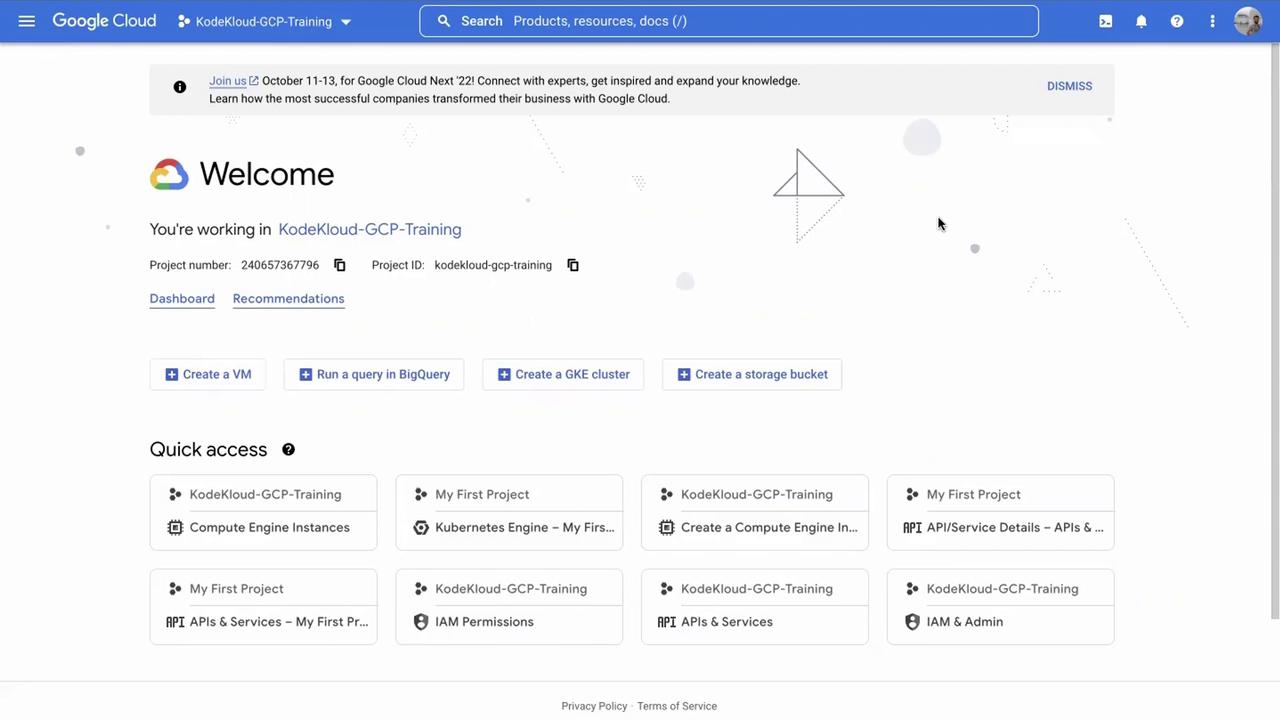Open Kubernetes Engine – My First Project card
This screenshot has width=1280, height=720.
[509, 512]
